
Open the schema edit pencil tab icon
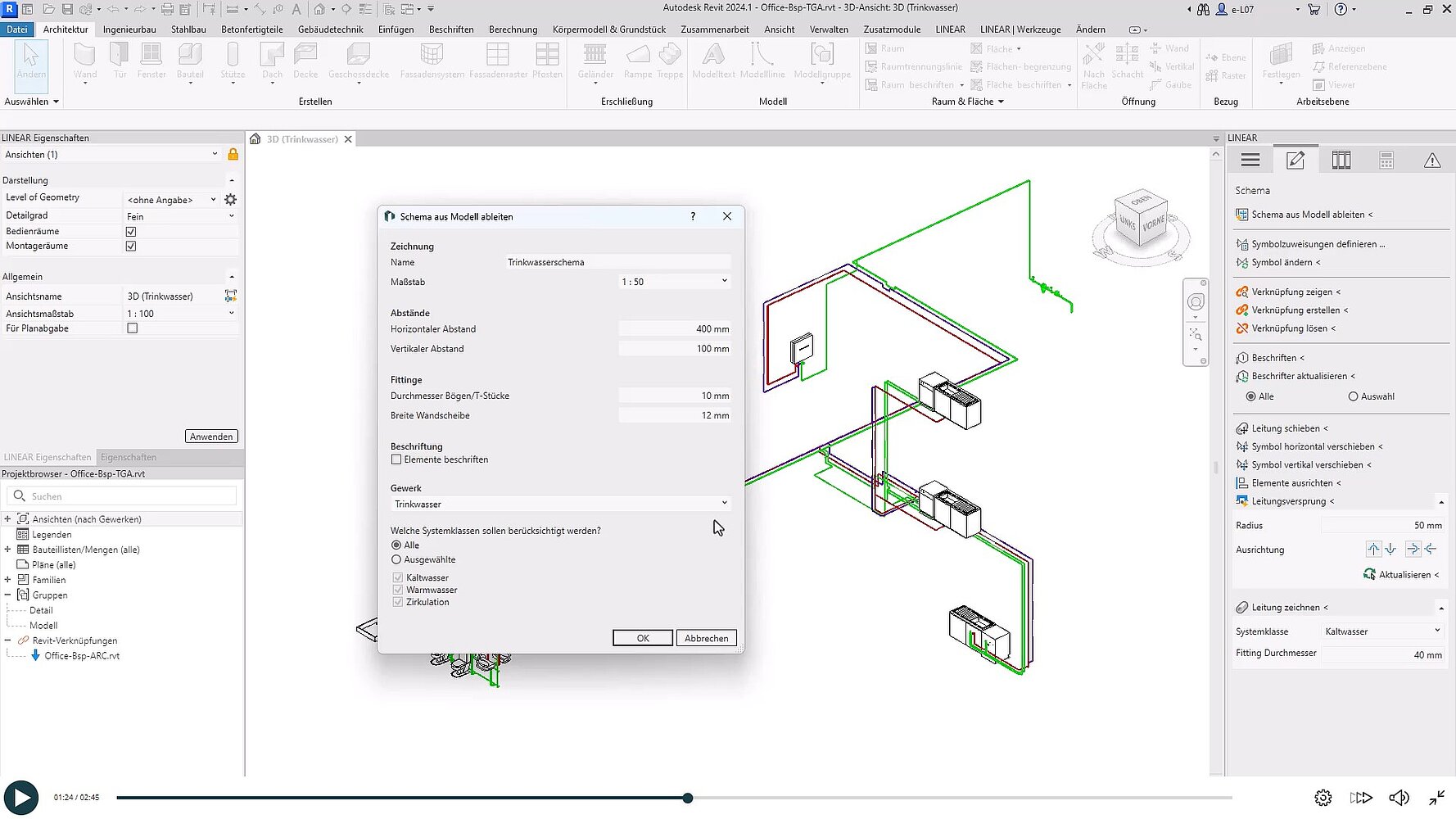1295,161
